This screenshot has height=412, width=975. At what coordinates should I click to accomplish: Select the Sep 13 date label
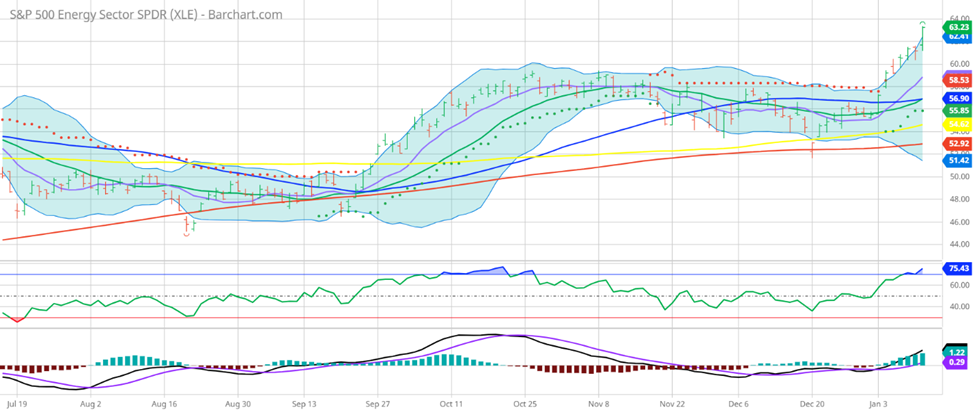pyautogui.click(x=305, y=403)
